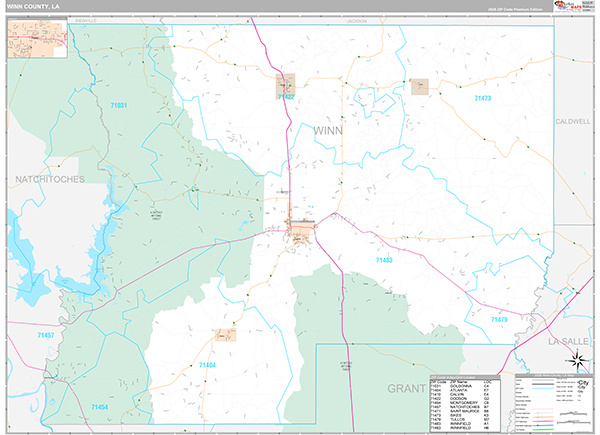This screenshot has height=435, width=600.
Task: Click the 71454 ZIP code label
Action: (x=98, y=407)
